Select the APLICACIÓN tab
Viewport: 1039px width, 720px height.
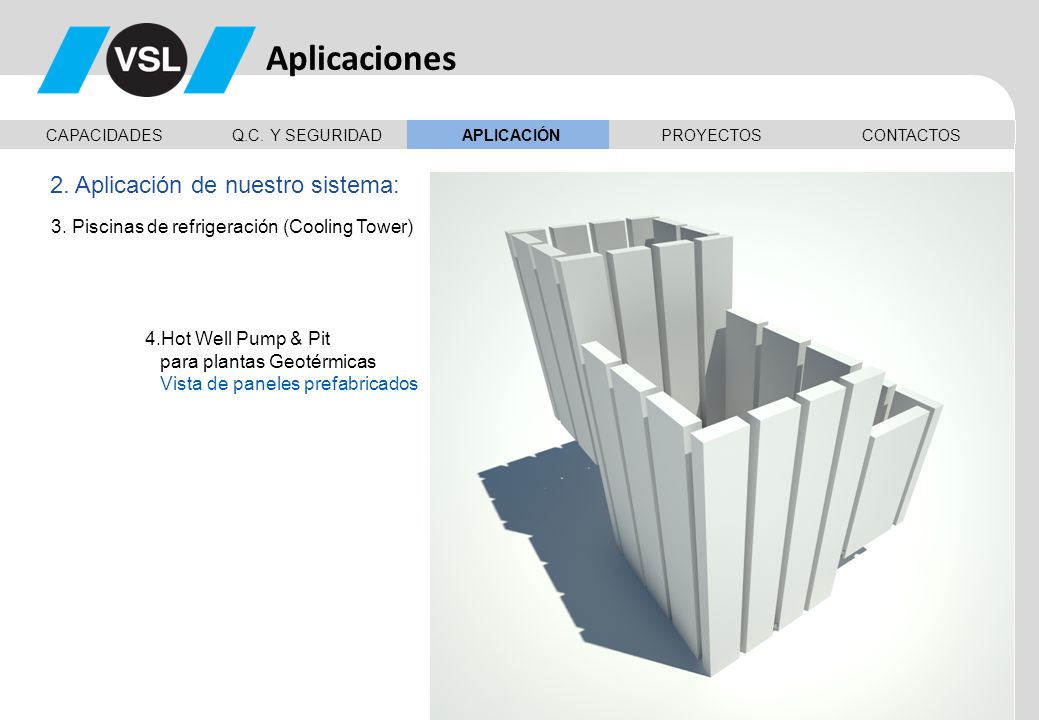coord(508,135)
